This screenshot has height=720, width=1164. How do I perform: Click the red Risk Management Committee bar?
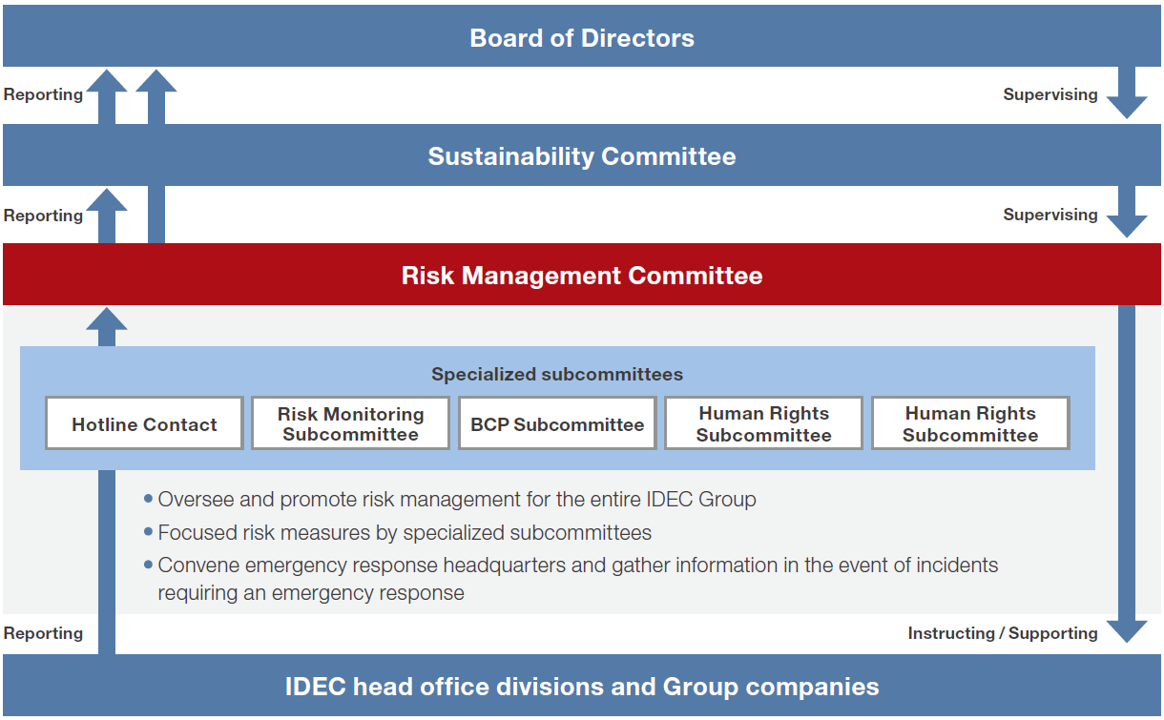582,275
